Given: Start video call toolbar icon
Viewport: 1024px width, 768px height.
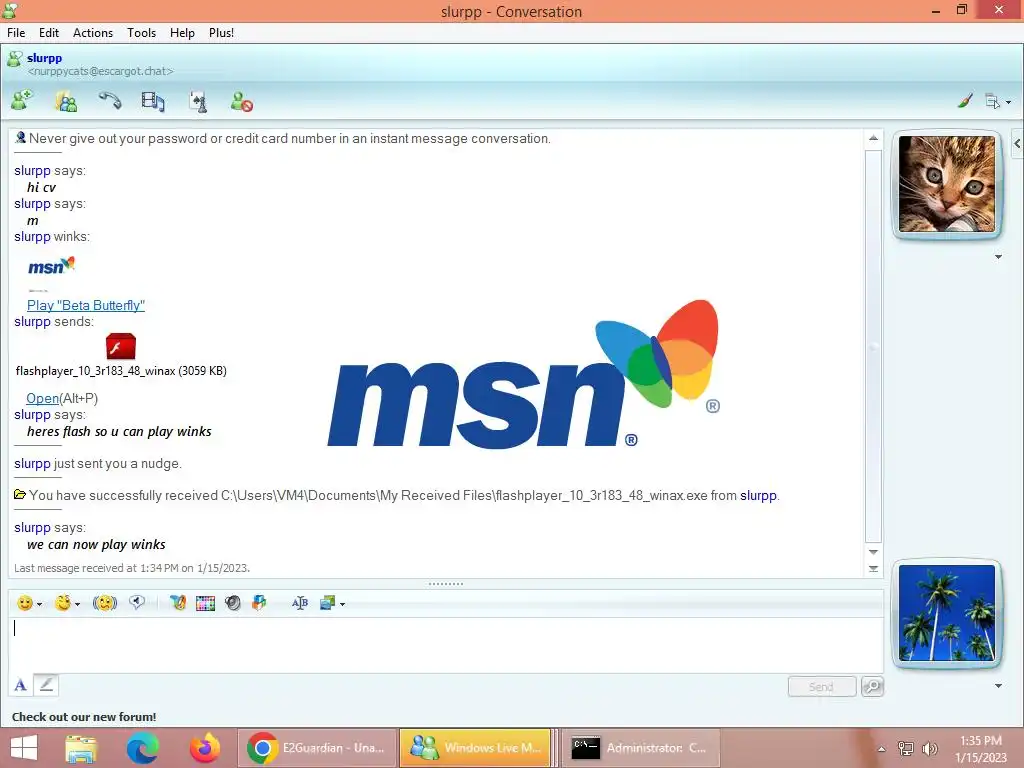Looking at the screenshot, I should pyautogui.click(x=153, y=101).
